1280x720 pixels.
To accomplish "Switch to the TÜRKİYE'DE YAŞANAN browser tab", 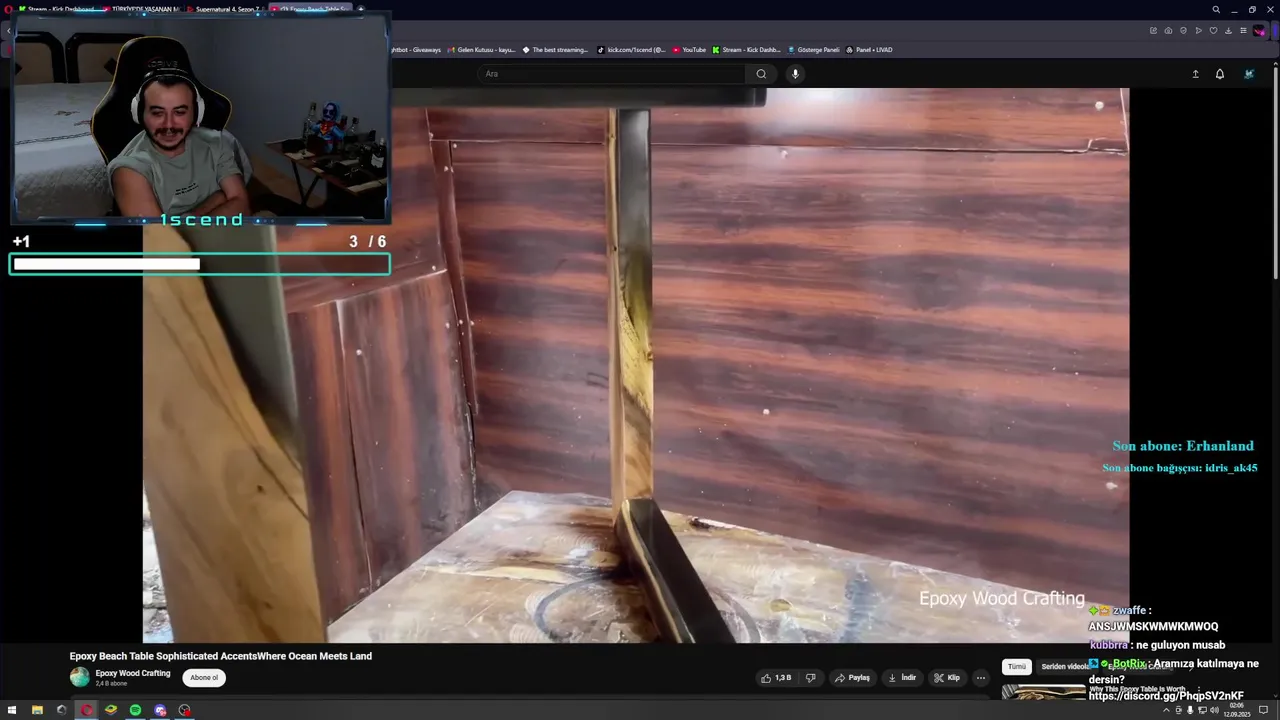I will click(140, 9).
